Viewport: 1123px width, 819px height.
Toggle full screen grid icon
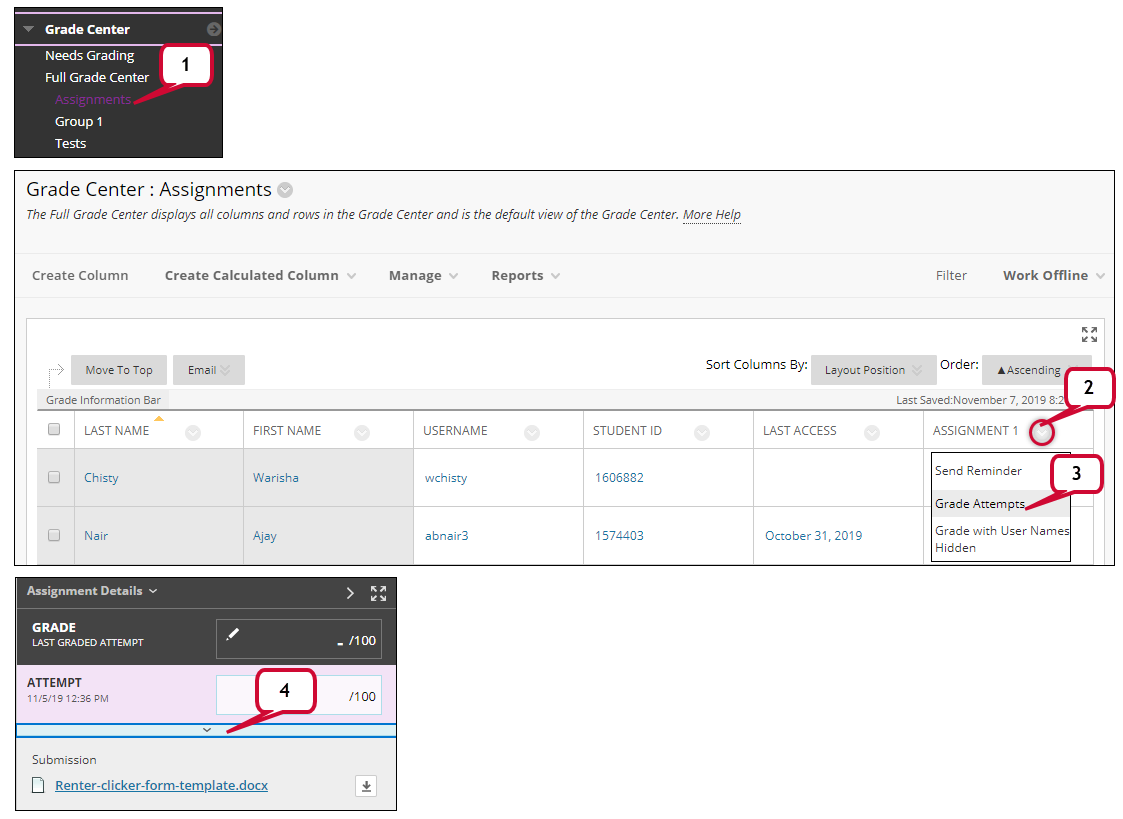pyautogui.click(x=1089, y=334)
